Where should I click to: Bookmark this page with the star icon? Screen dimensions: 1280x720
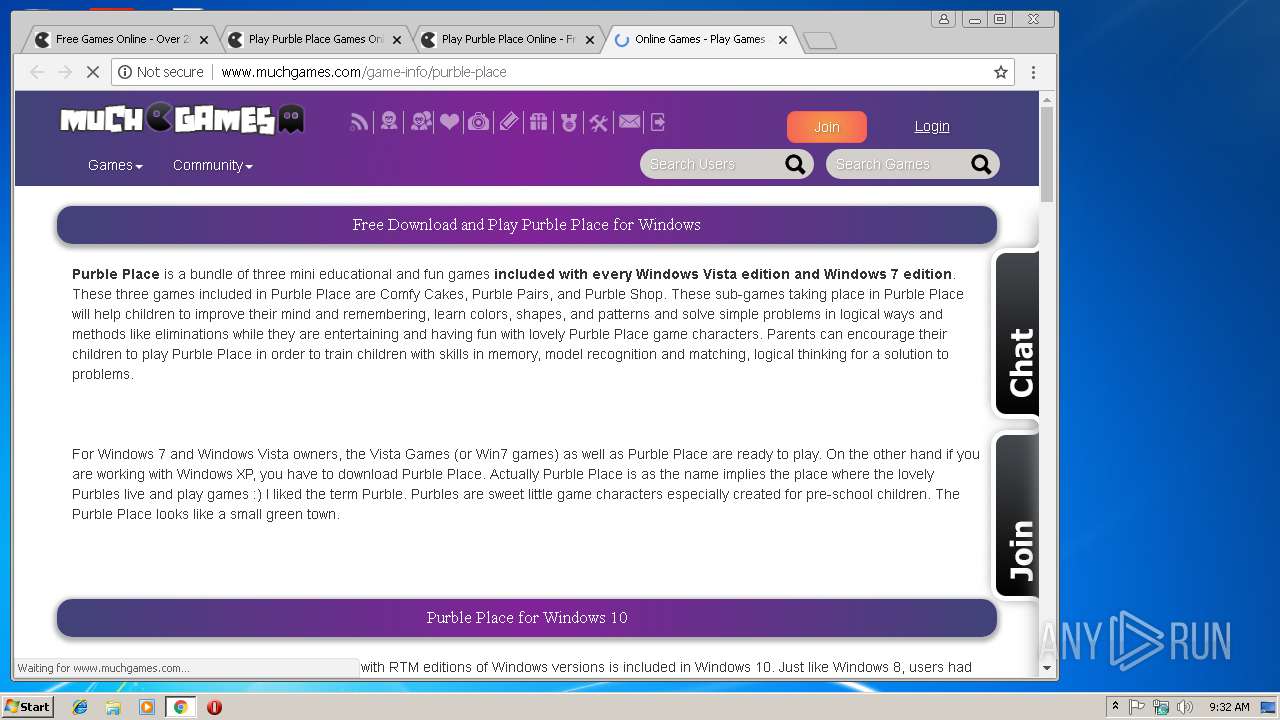(x=1000, y=72)
